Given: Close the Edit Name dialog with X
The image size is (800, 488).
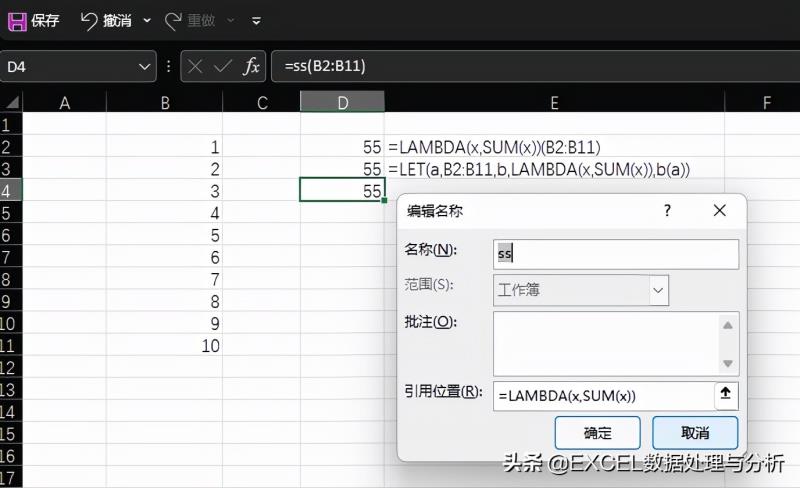Looking at the screenshot, I should (720, 210).
